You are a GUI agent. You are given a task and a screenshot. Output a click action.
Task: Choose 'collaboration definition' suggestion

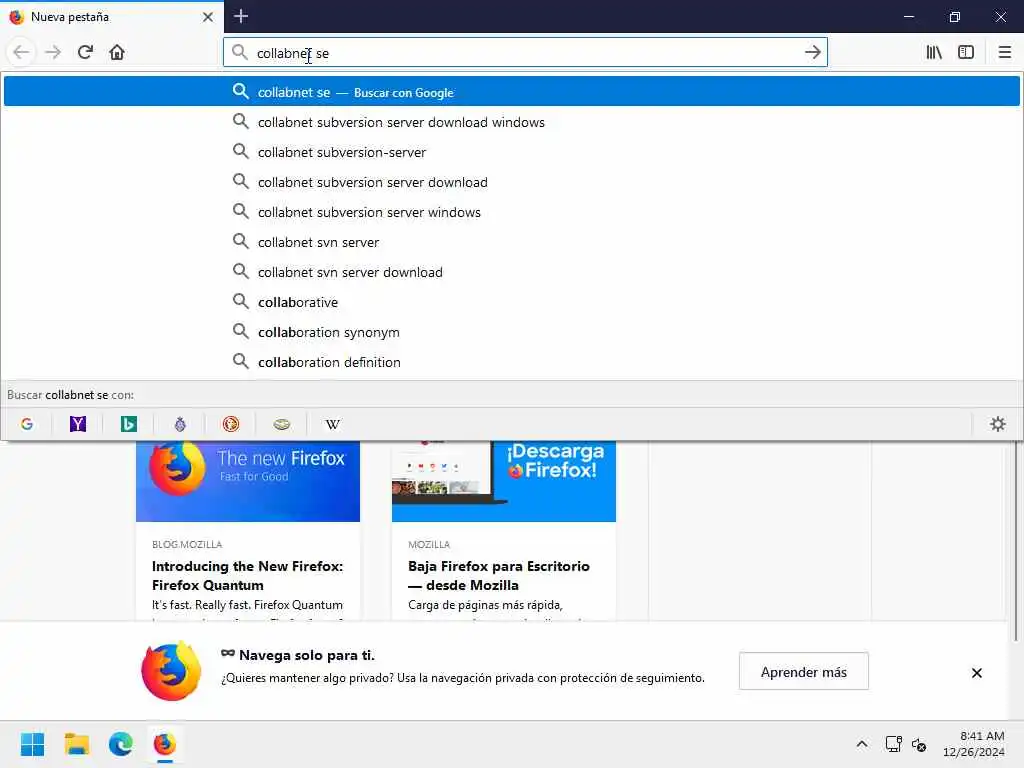pos(511,362)
